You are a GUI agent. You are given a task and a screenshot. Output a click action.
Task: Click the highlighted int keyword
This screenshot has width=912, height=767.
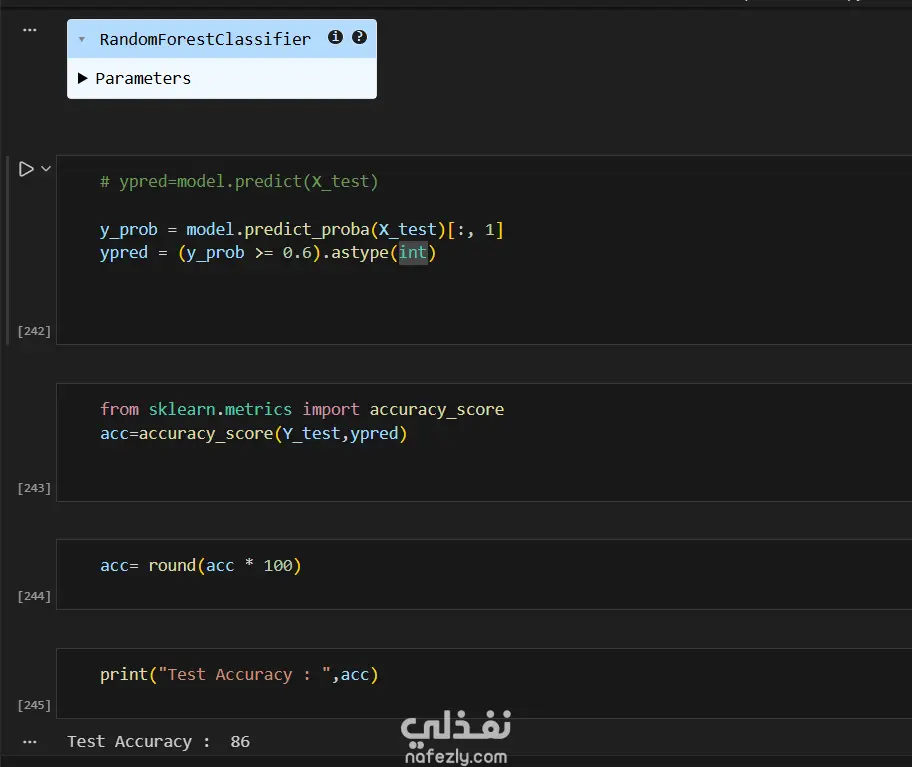click(x=412, y=253)
